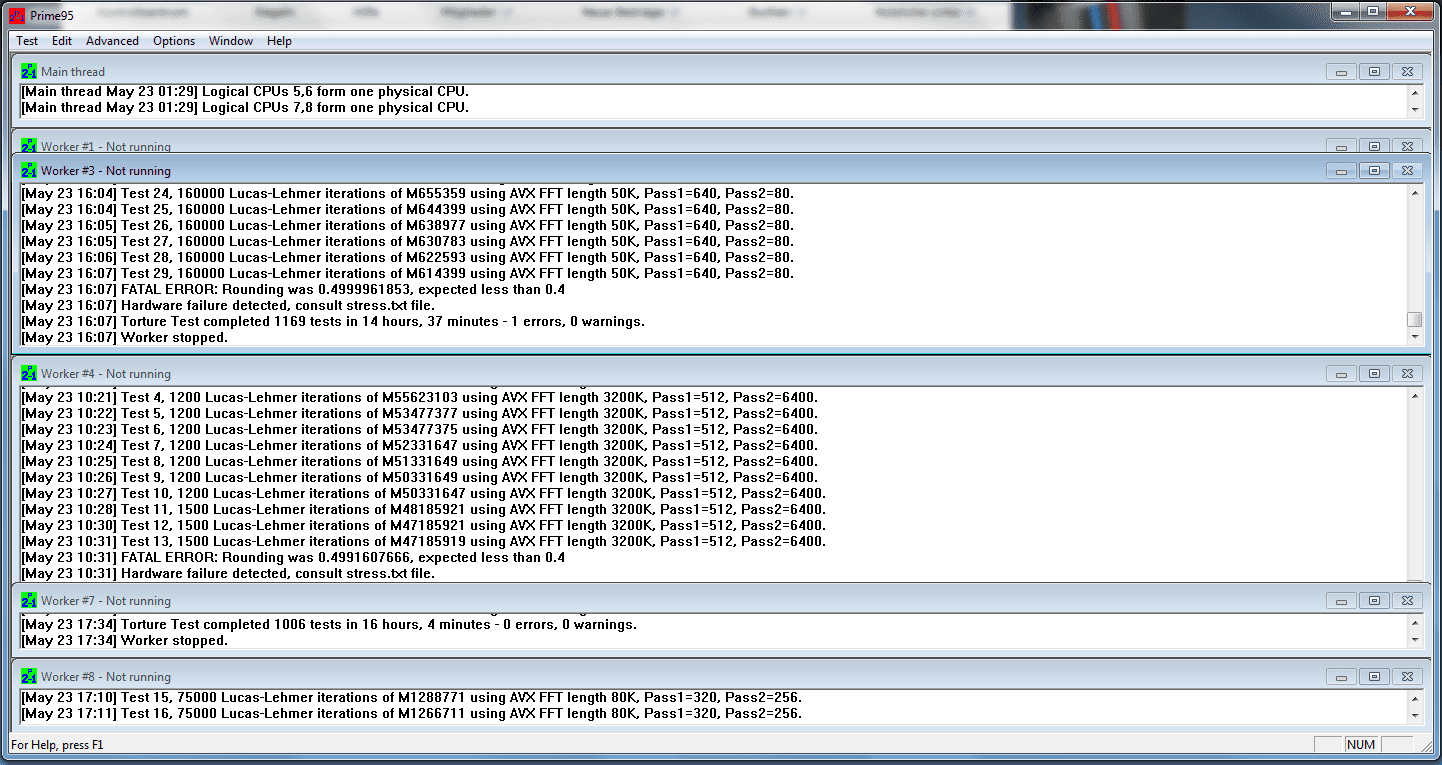Open the Advanced menu

coord(112,41)
